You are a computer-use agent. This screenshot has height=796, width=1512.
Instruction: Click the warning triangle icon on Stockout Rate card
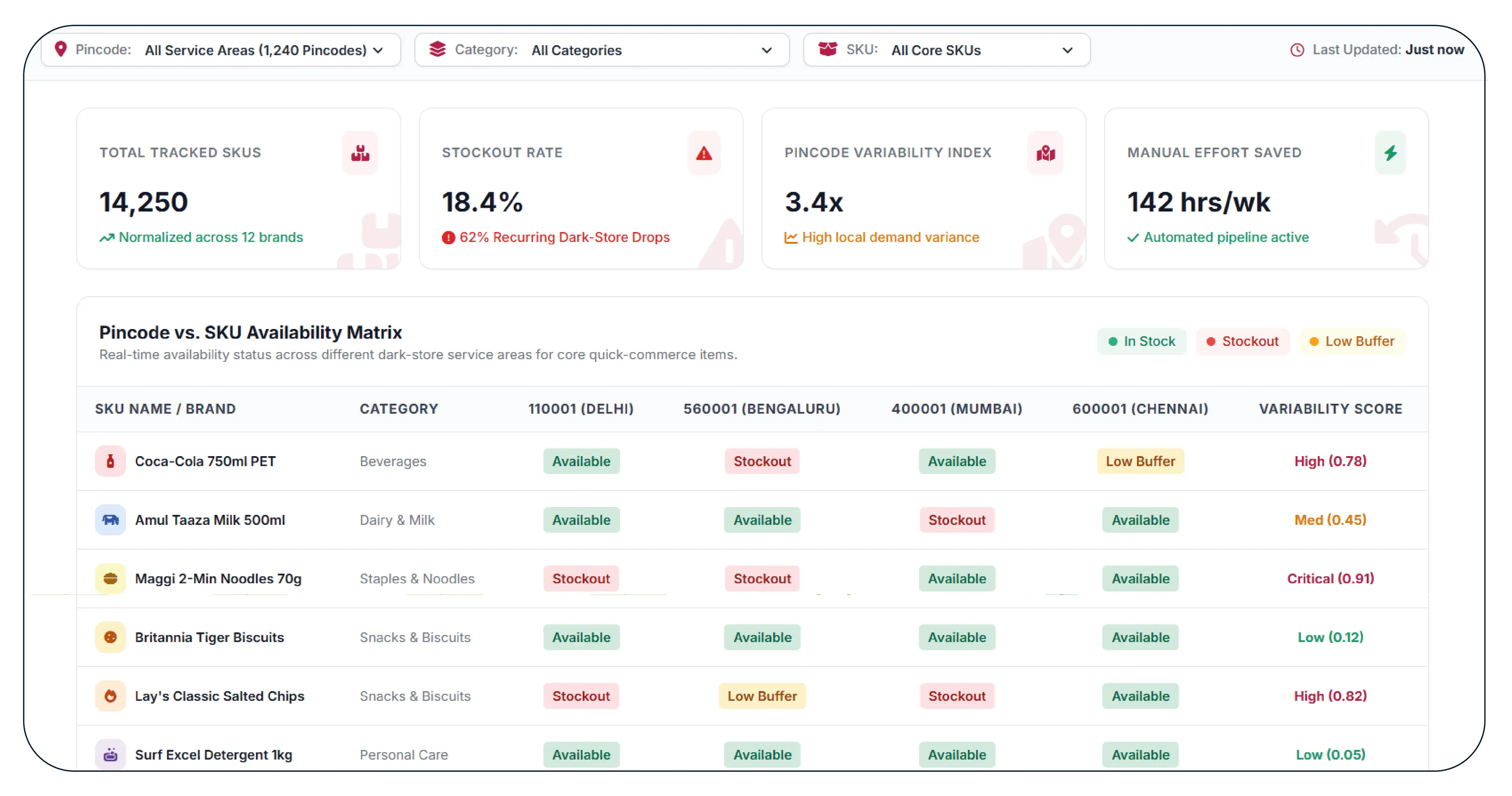704,153
